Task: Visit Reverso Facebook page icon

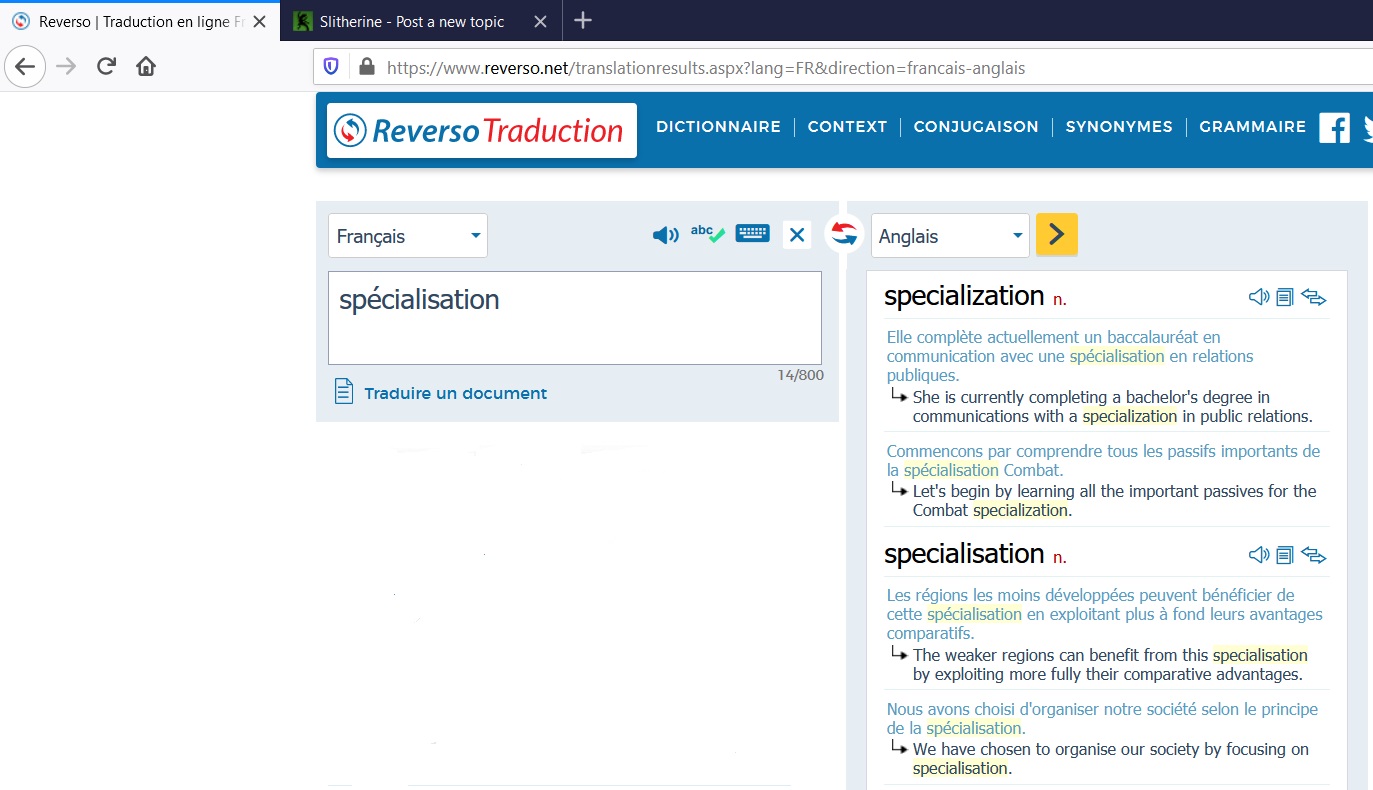Action: (x=1334, y=128)
